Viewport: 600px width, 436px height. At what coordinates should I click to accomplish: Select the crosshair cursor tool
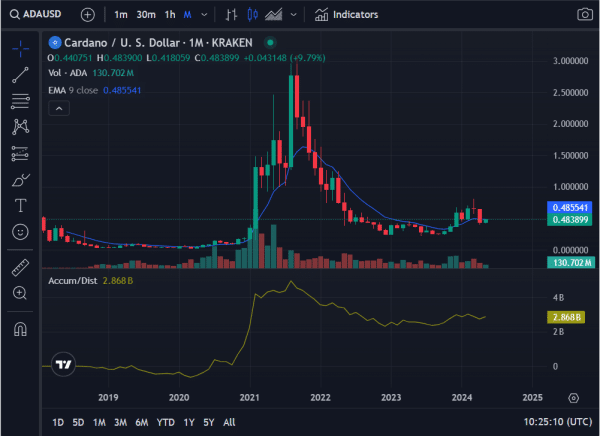point(20,49)
